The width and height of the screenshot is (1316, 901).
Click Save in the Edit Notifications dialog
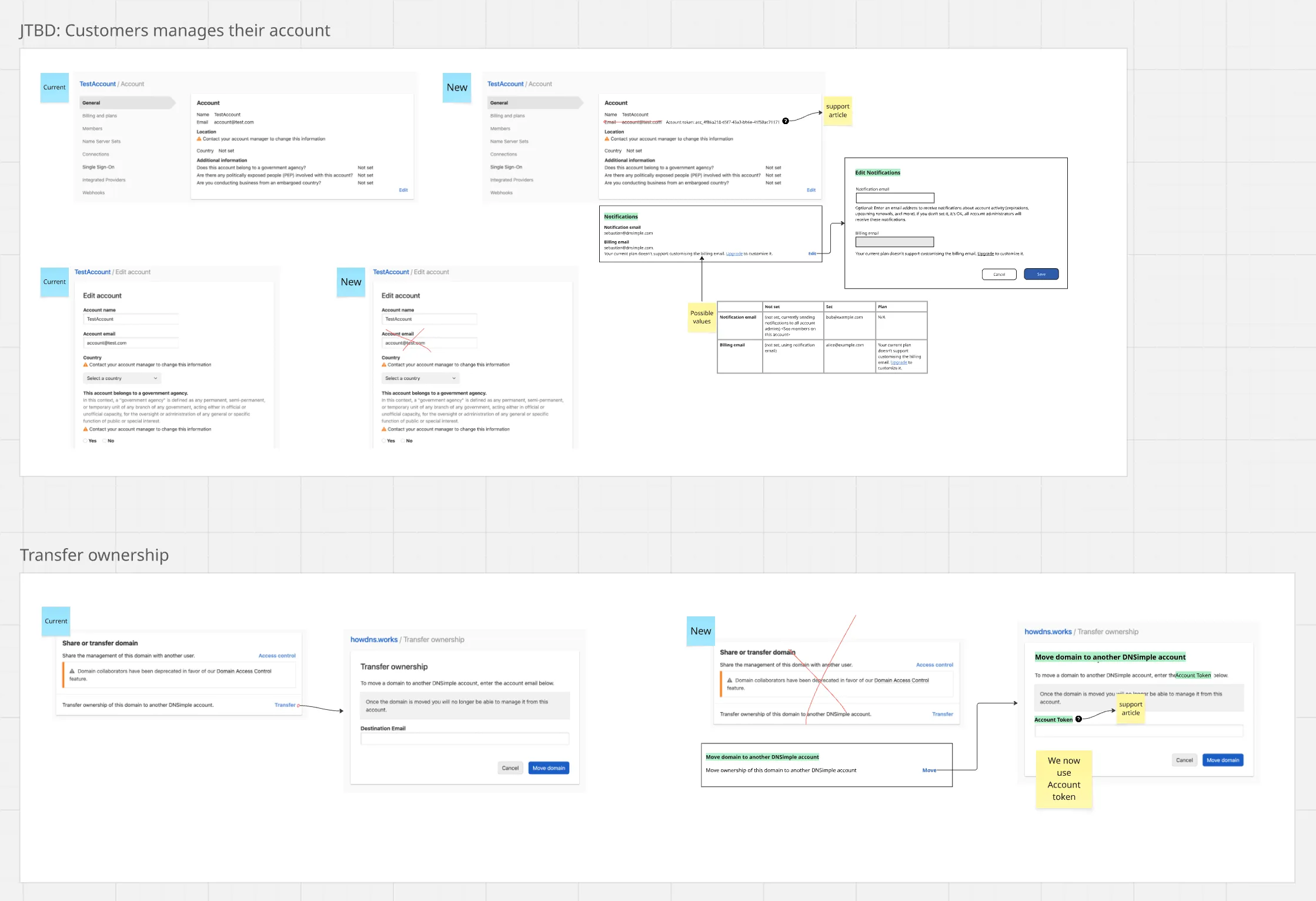[1041, 274]
